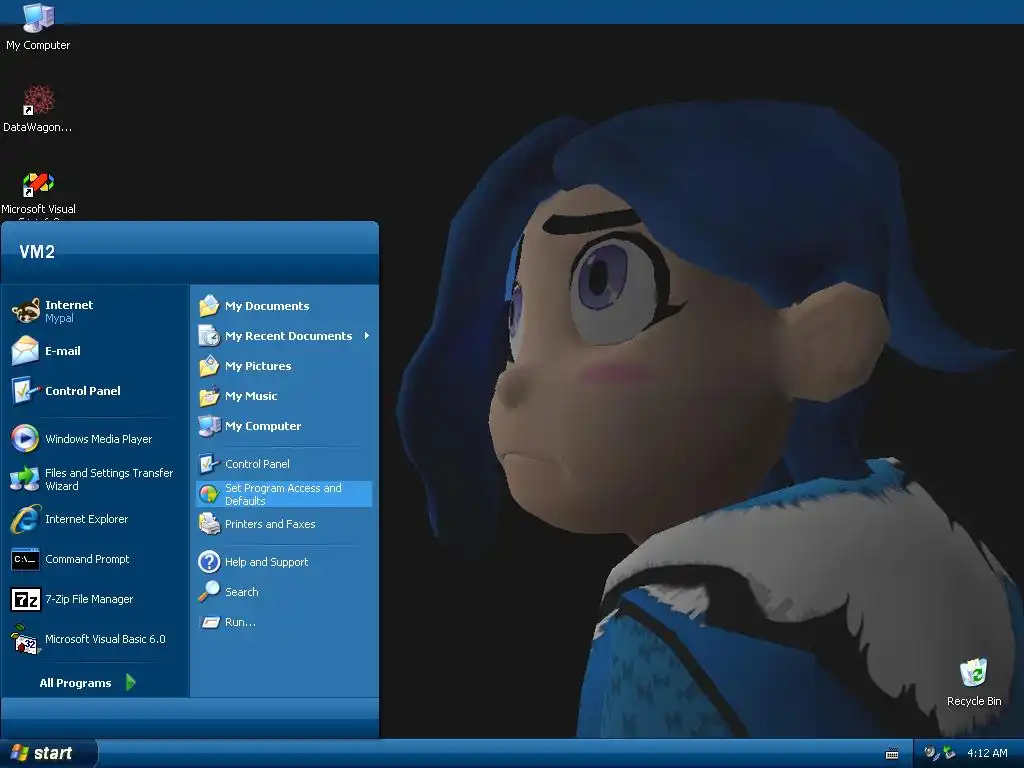
Task: Click the Run... label
Action: point(240,622)
